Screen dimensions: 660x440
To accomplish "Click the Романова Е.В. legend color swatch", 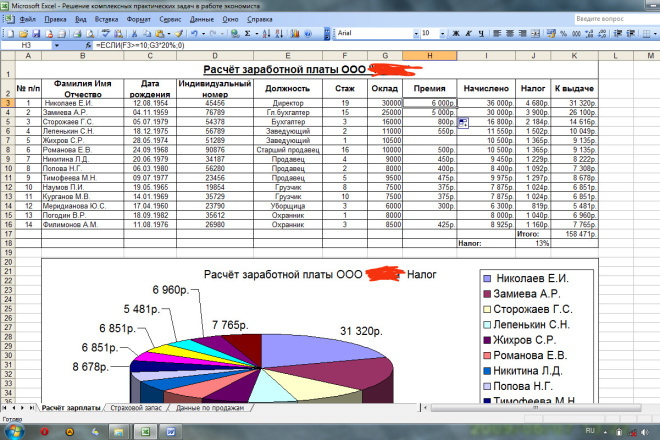I will [x=487, y=355].
